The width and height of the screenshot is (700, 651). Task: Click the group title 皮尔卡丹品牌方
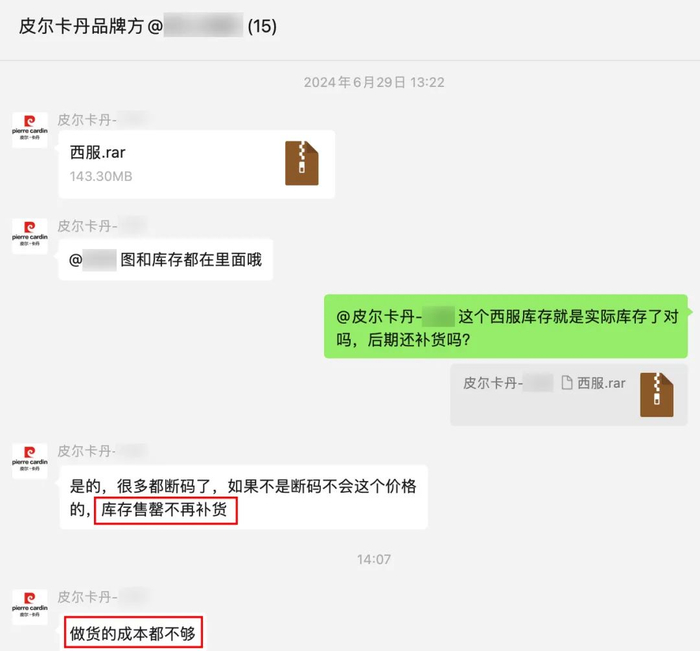point(81,26)
